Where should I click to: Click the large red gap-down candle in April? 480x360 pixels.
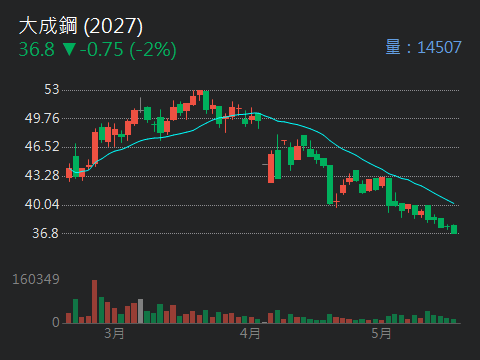[271, 168]
